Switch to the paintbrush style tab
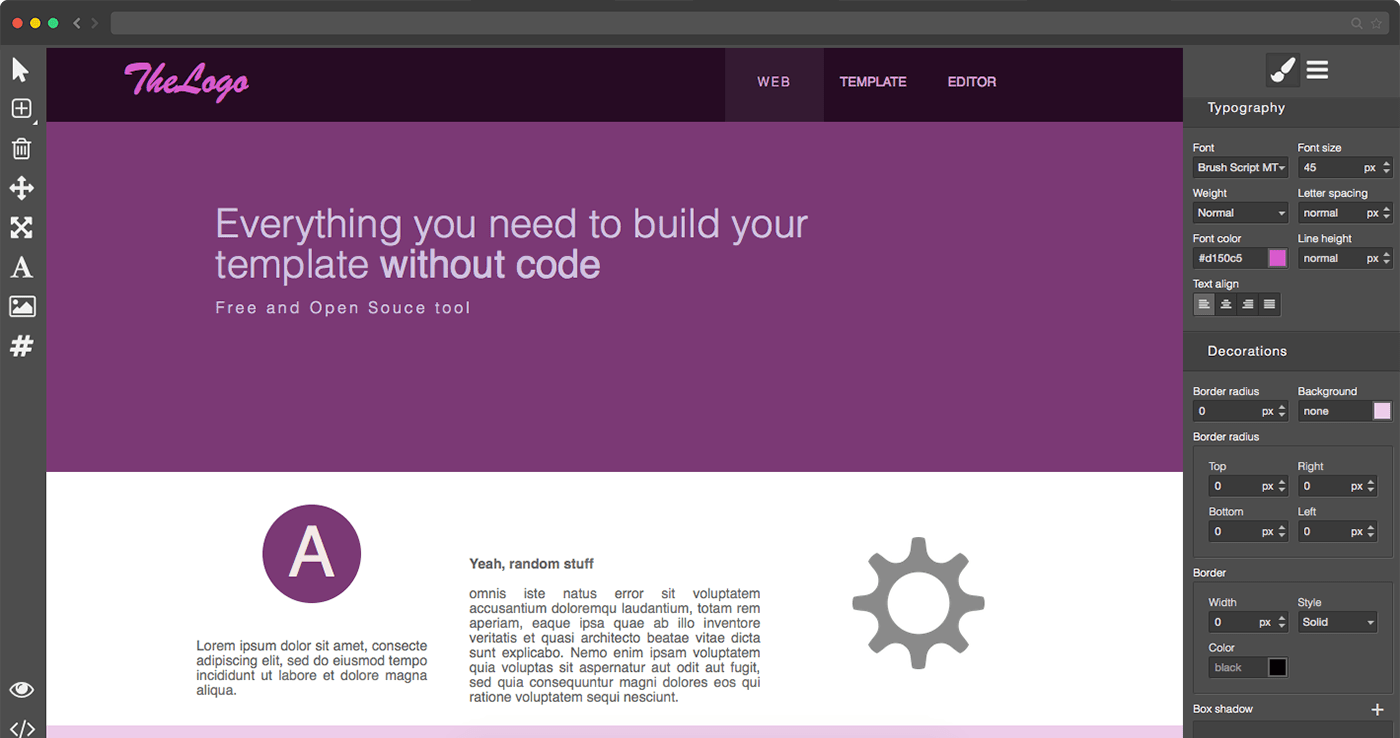The image size is (1400, 738). 1282,69
